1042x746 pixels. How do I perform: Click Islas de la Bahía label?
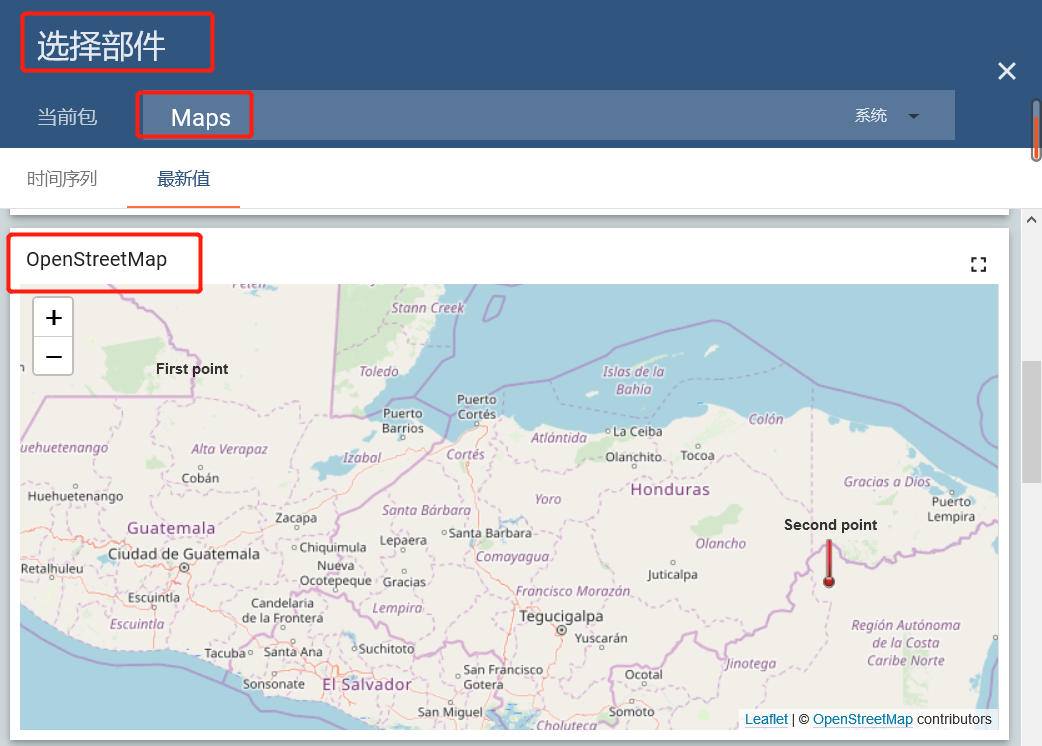[633, 381]
